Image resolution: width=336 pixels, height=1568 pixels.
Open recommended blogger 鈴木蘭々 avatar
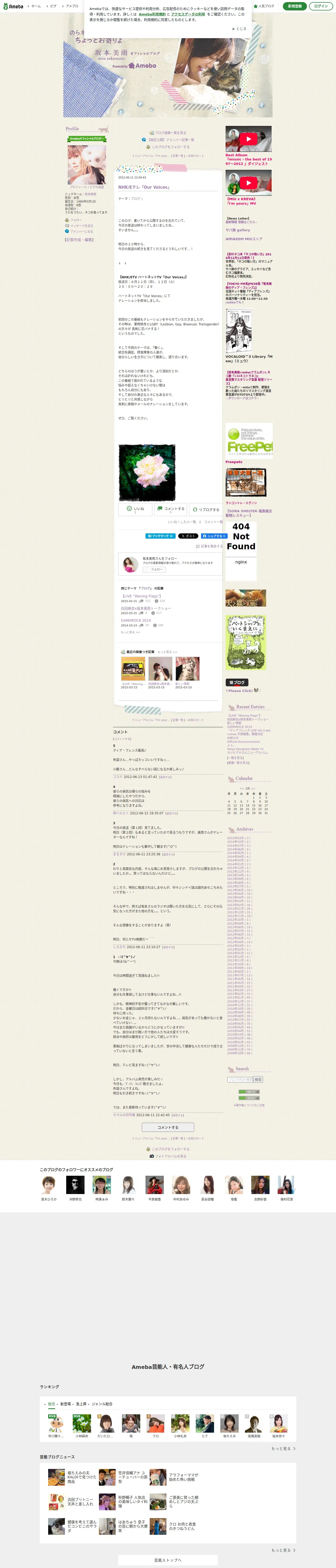(x=128, y=1185)
